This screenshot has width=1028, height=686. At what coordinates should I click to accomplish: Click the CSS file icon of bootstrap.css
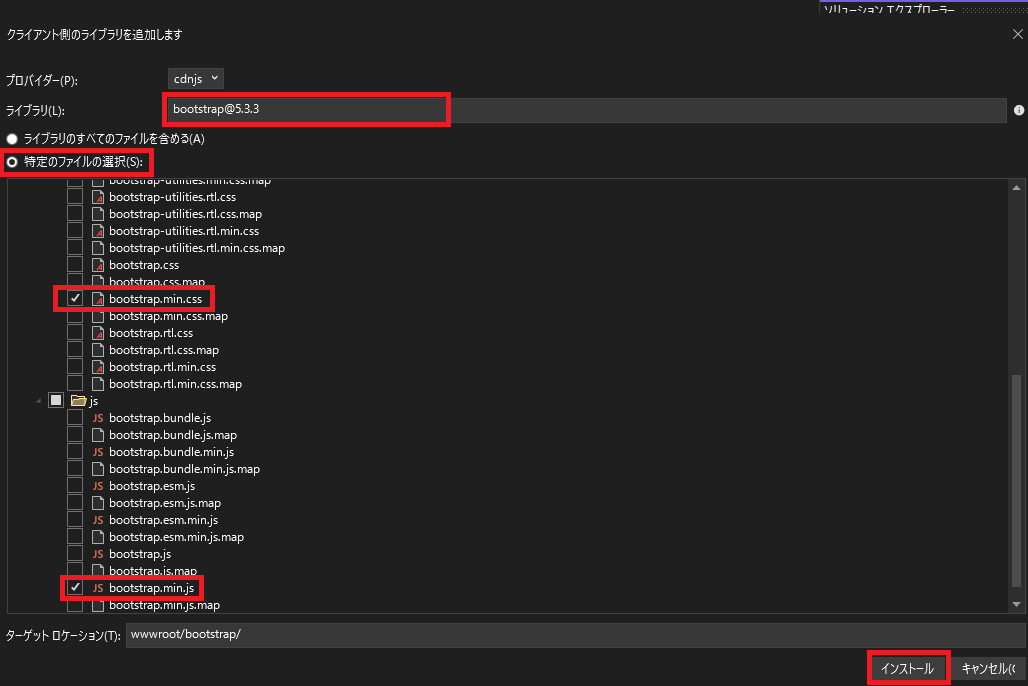pyautogui.click(x=98, y=265)
